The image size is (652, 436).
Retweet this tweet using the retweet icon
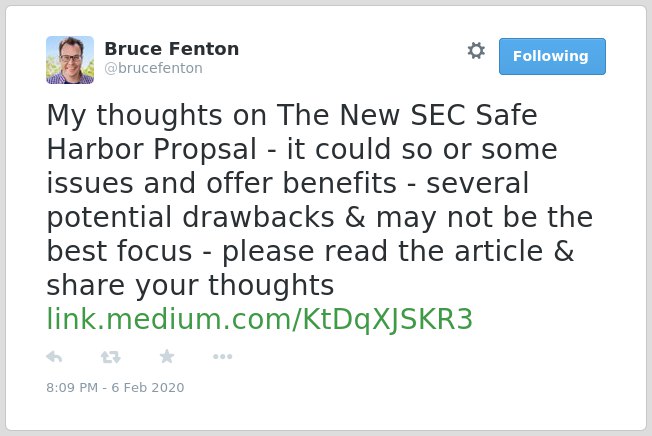tap(111, 357)
